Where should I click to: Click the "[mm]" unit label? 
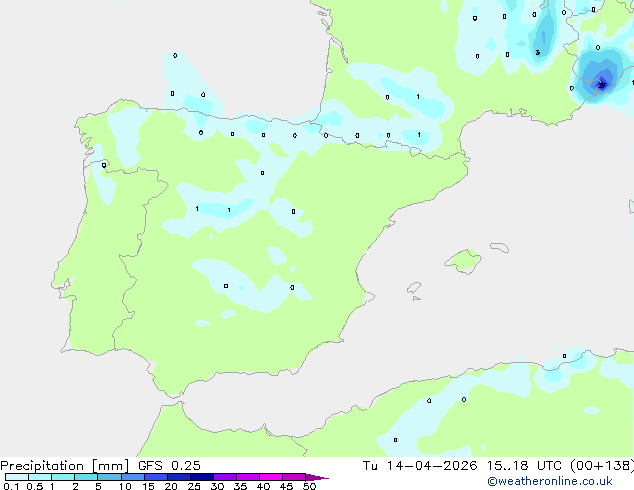111,466
